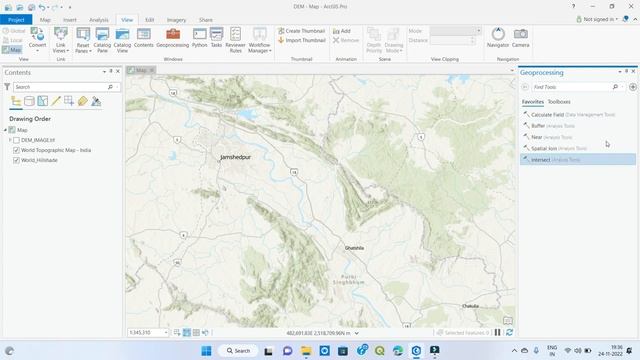
Task: Click Import Thumbnail
Action: click(x=302, y=40)
